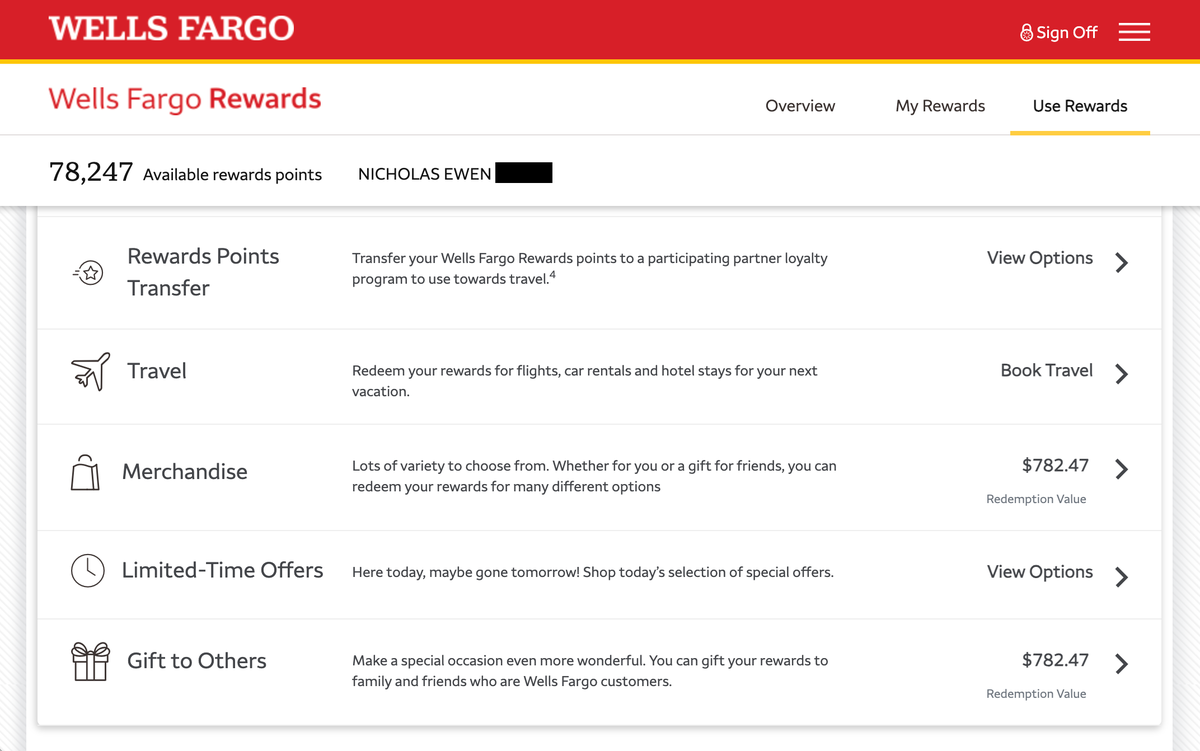Screen dimensions: 1200x751
Task: Click the Wells Fargo logo in the header
Action: coord(170,28)
